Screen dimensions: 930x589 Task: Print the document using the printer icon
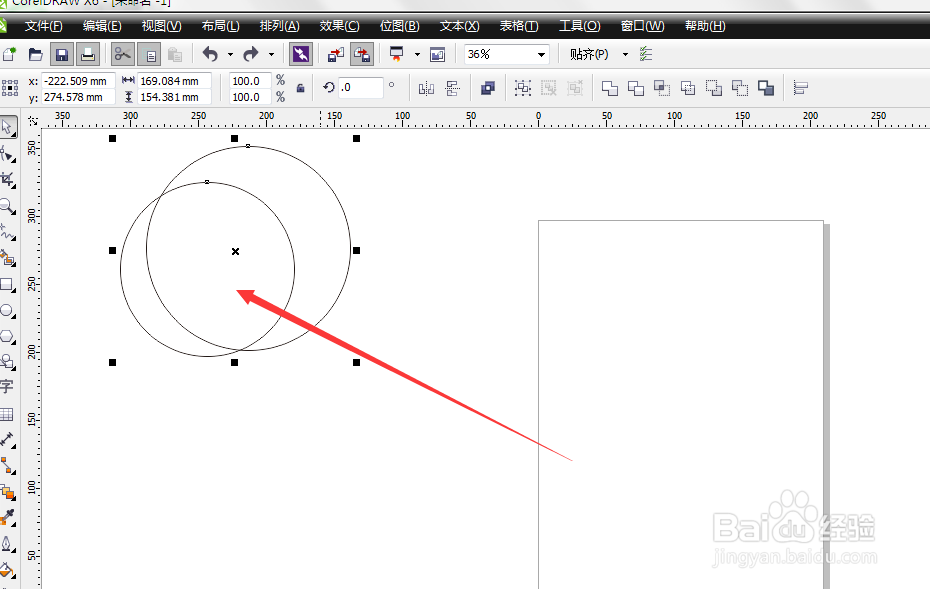(x=88, y=55)
